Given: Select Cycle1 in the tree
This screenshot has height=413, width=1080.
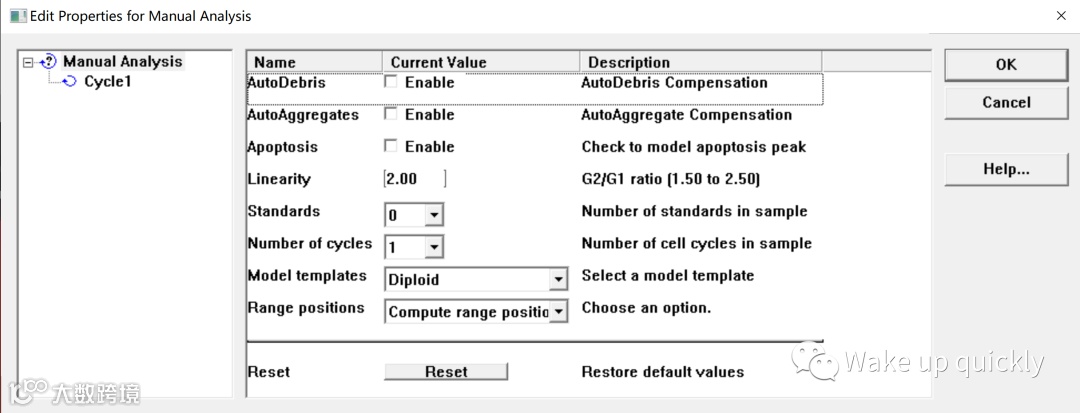Looking at the screenshot, I should 107,82.
